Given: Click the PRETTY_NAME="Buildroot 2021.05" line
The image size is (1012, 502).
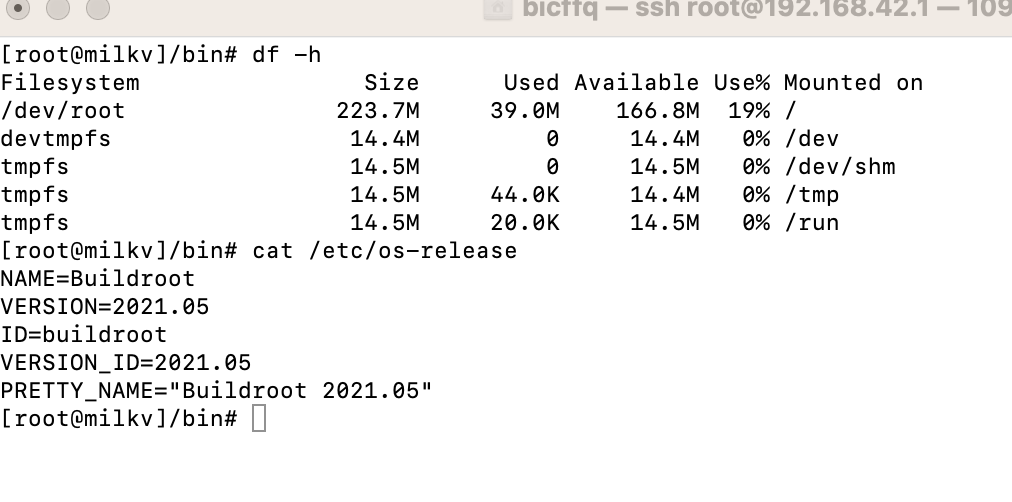Looking at the screenshot, I should pos(216,390).
